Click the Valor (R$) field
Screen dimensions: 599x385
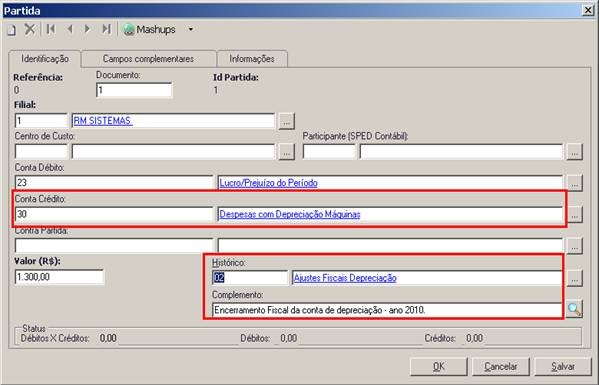point(59,277)
